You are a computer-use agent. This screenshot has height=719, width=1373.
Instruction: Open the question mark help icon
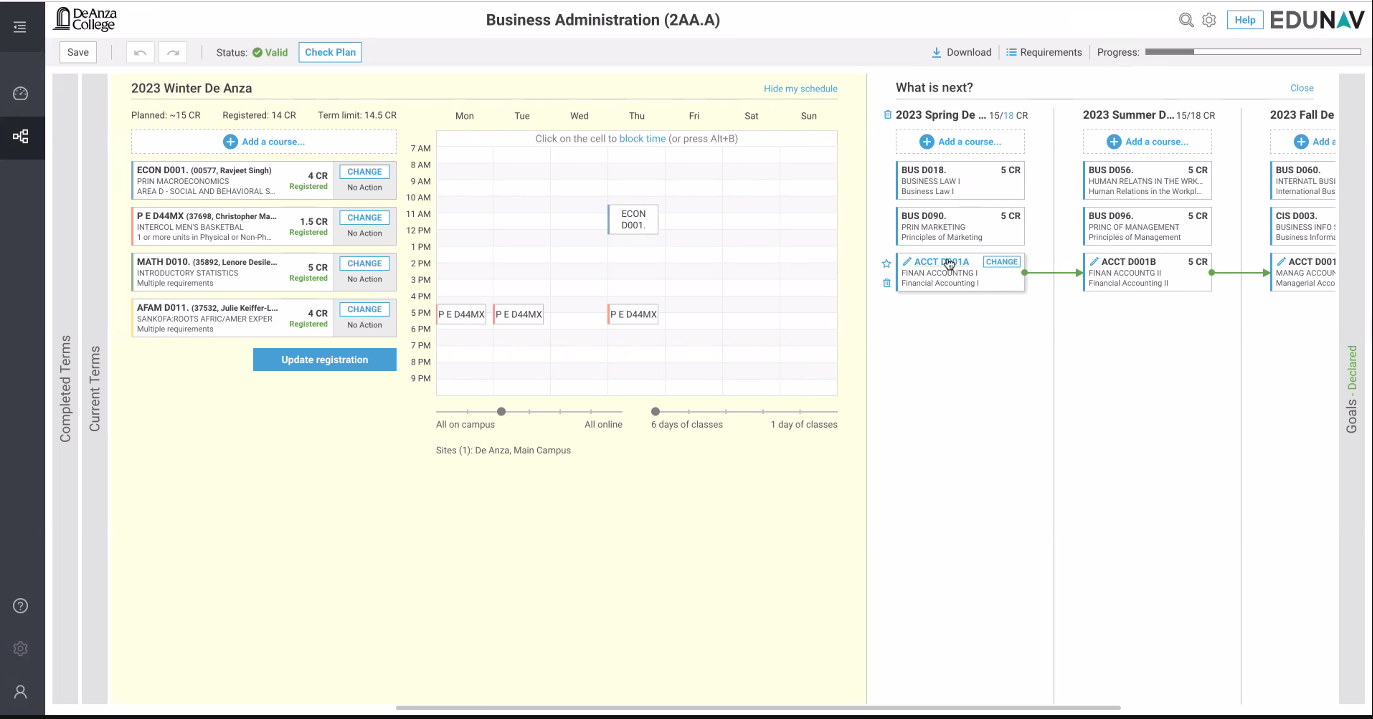(20, 606)
